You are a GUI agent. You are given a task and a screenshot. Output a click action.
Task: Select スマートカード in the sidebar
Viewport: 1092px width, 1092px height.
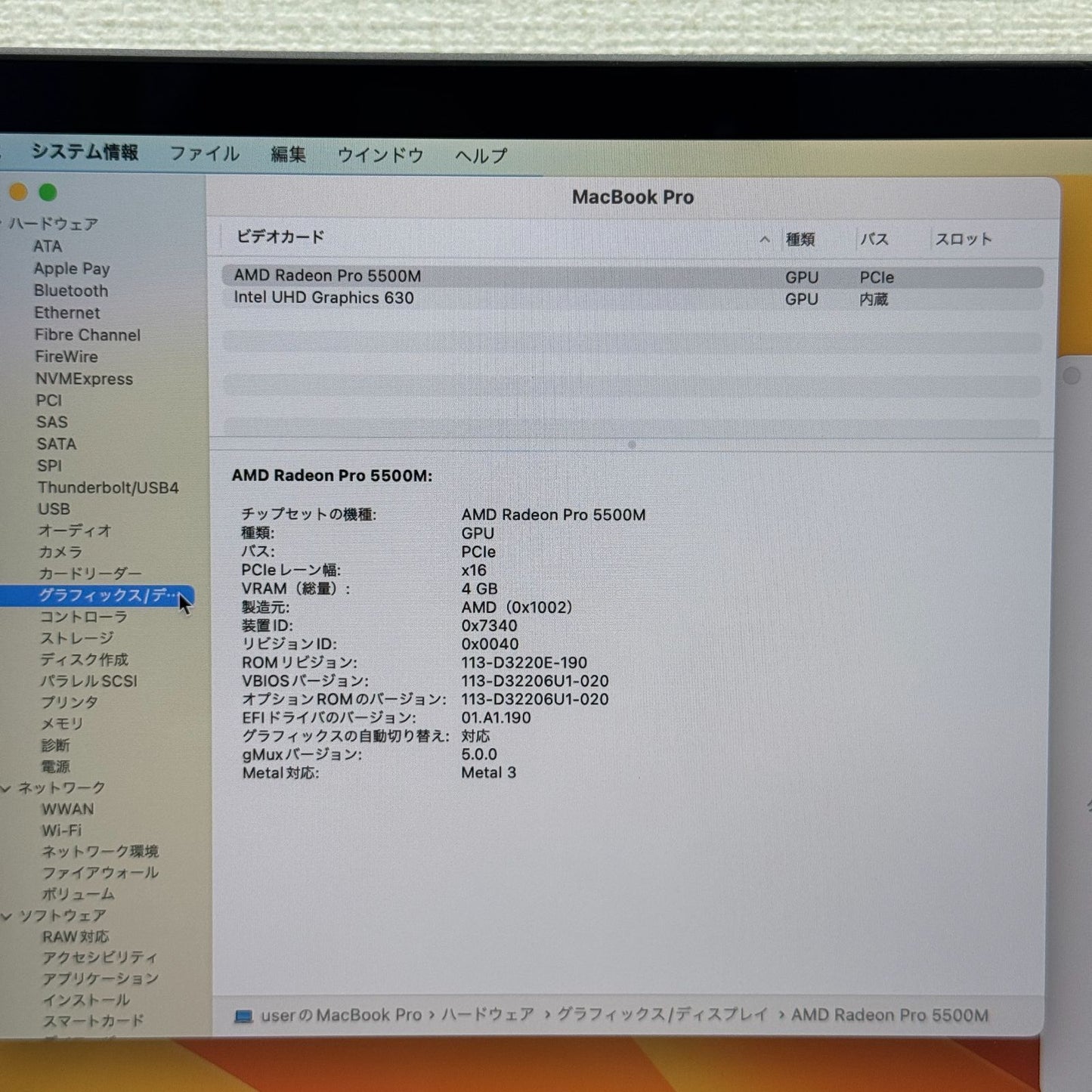93,1021
